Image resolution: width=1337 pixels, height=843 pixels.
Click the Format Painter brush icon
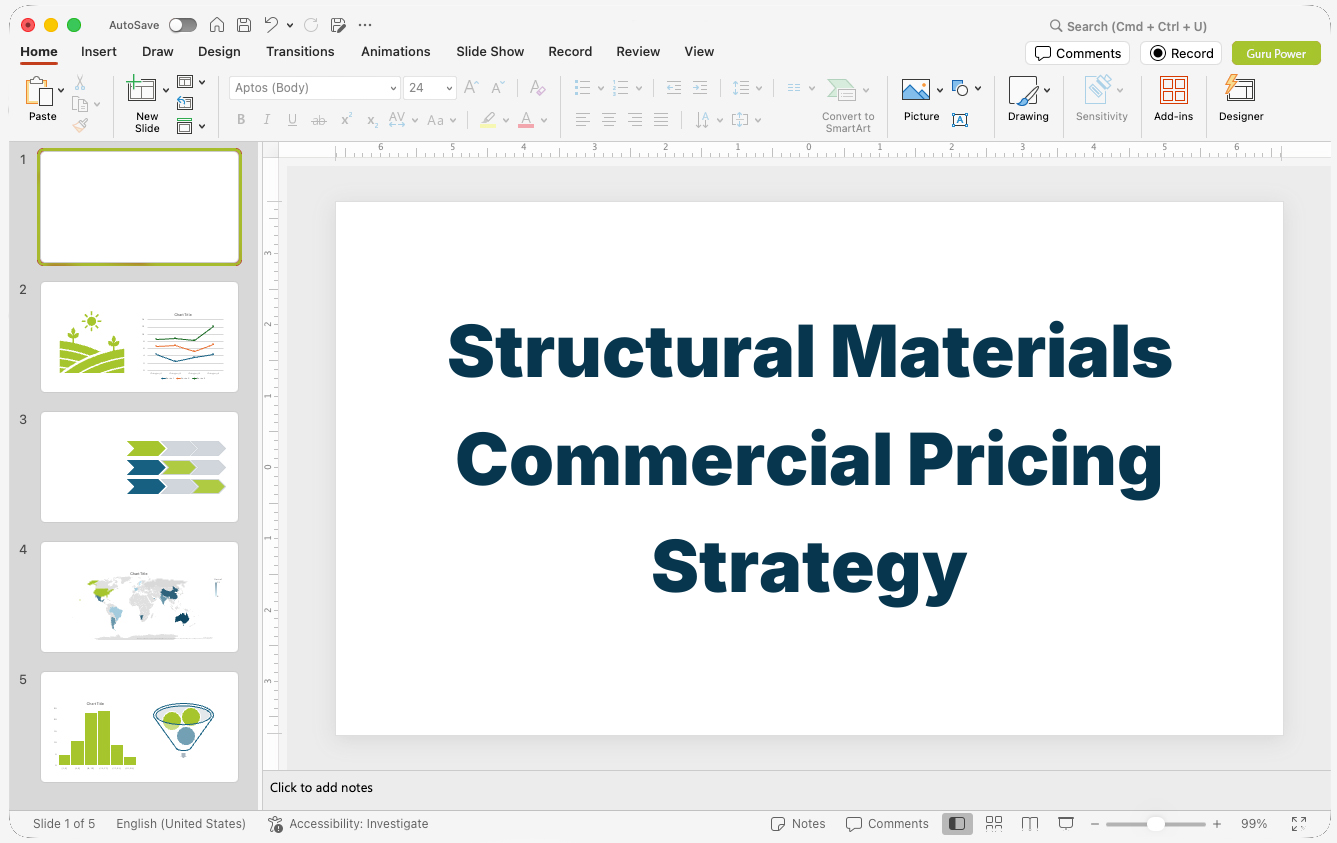(x=80, y=125)
